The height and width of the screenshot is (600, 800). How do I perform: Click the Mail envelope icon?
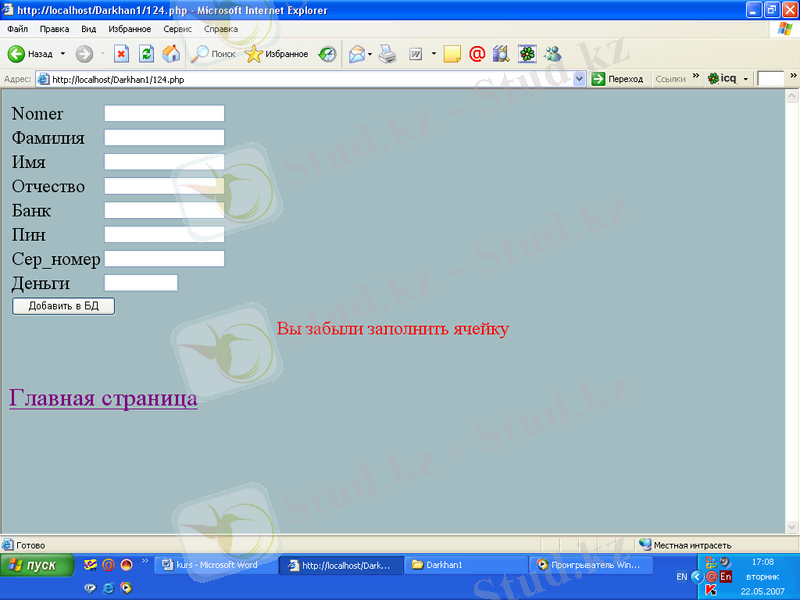(x=357, y=54)
